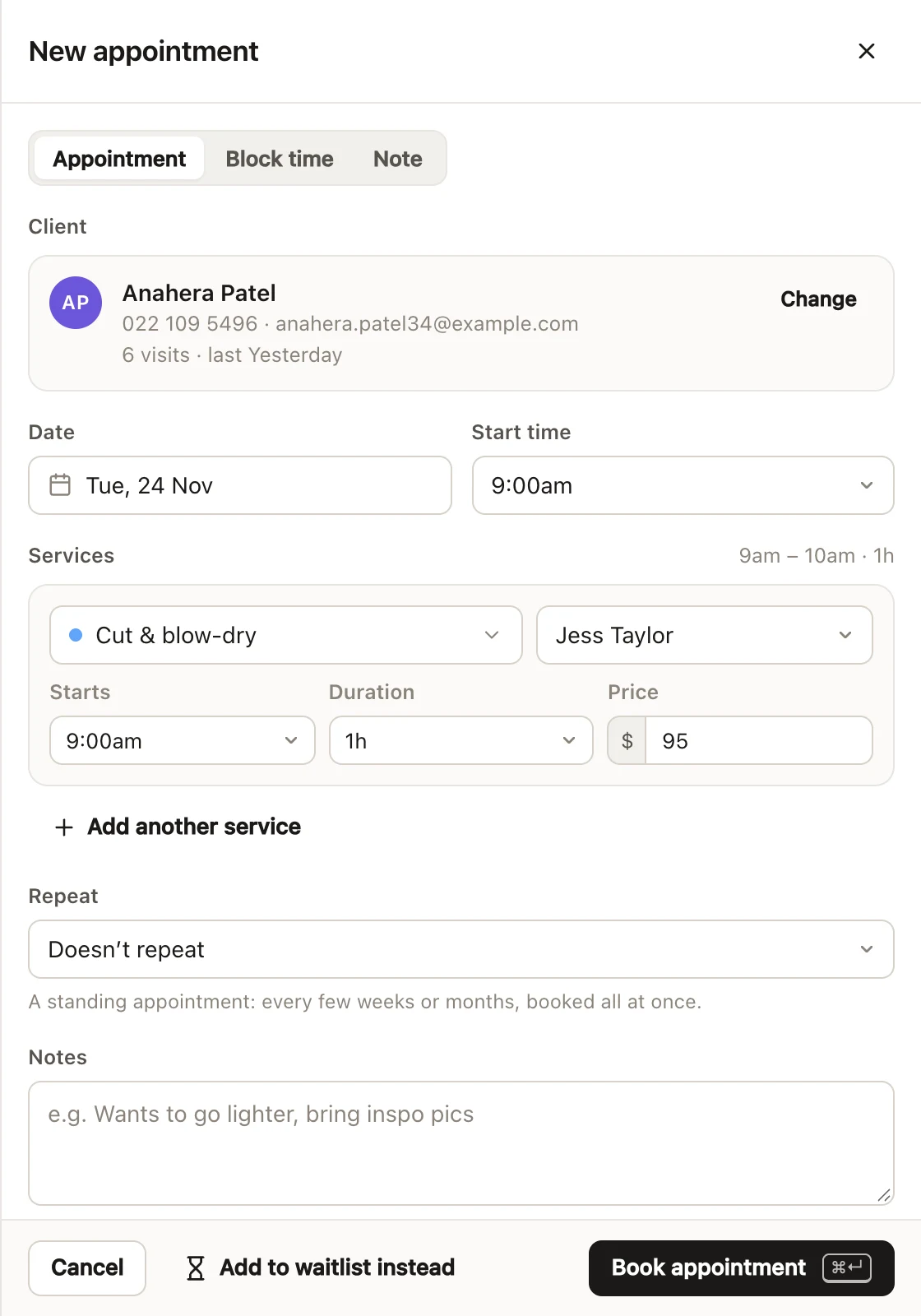
Task: Click the phone number 022 109 5496
Action: tap(190, 324)
